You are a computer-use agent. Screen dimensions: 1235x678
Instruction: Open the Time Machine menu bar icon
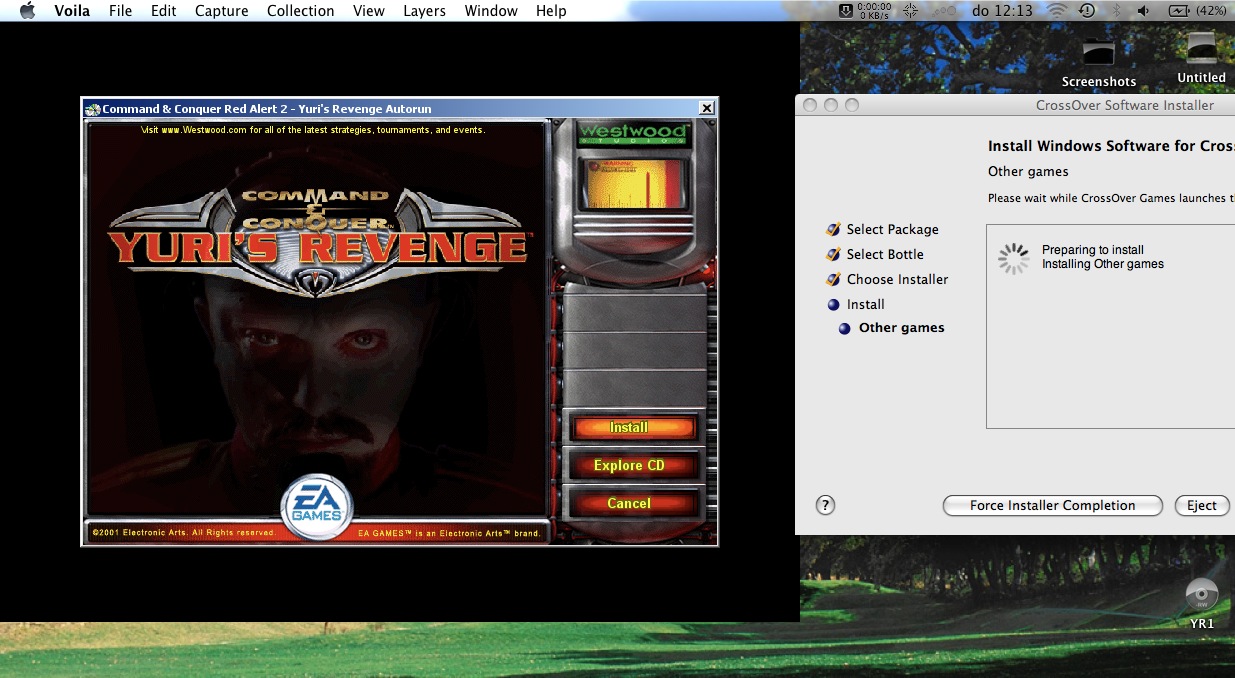[1087, 11]
